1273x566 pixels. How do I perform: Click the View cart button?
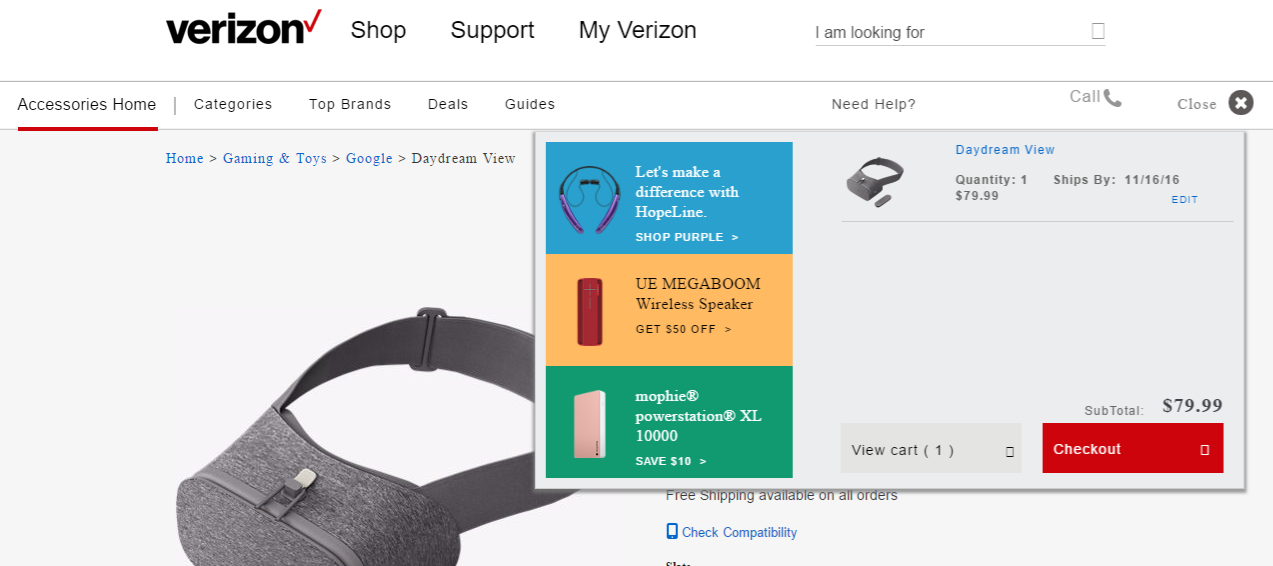point(931,449)
